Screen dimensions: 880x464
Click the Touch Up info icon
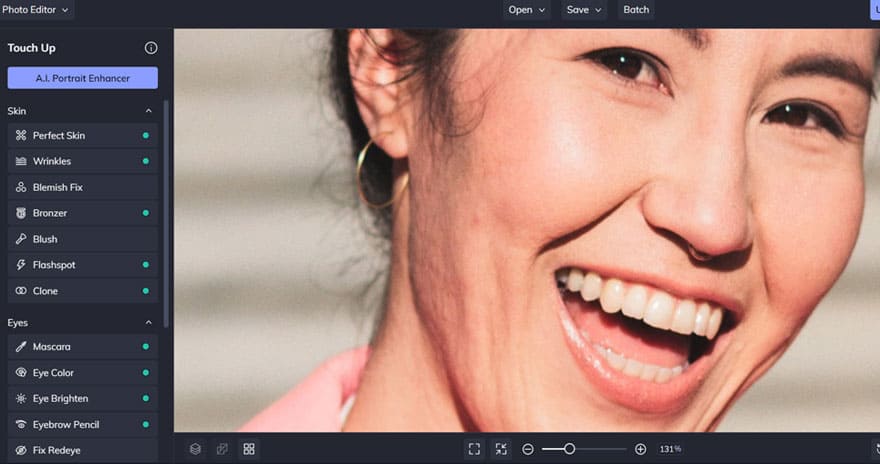(x=151, y=48)
